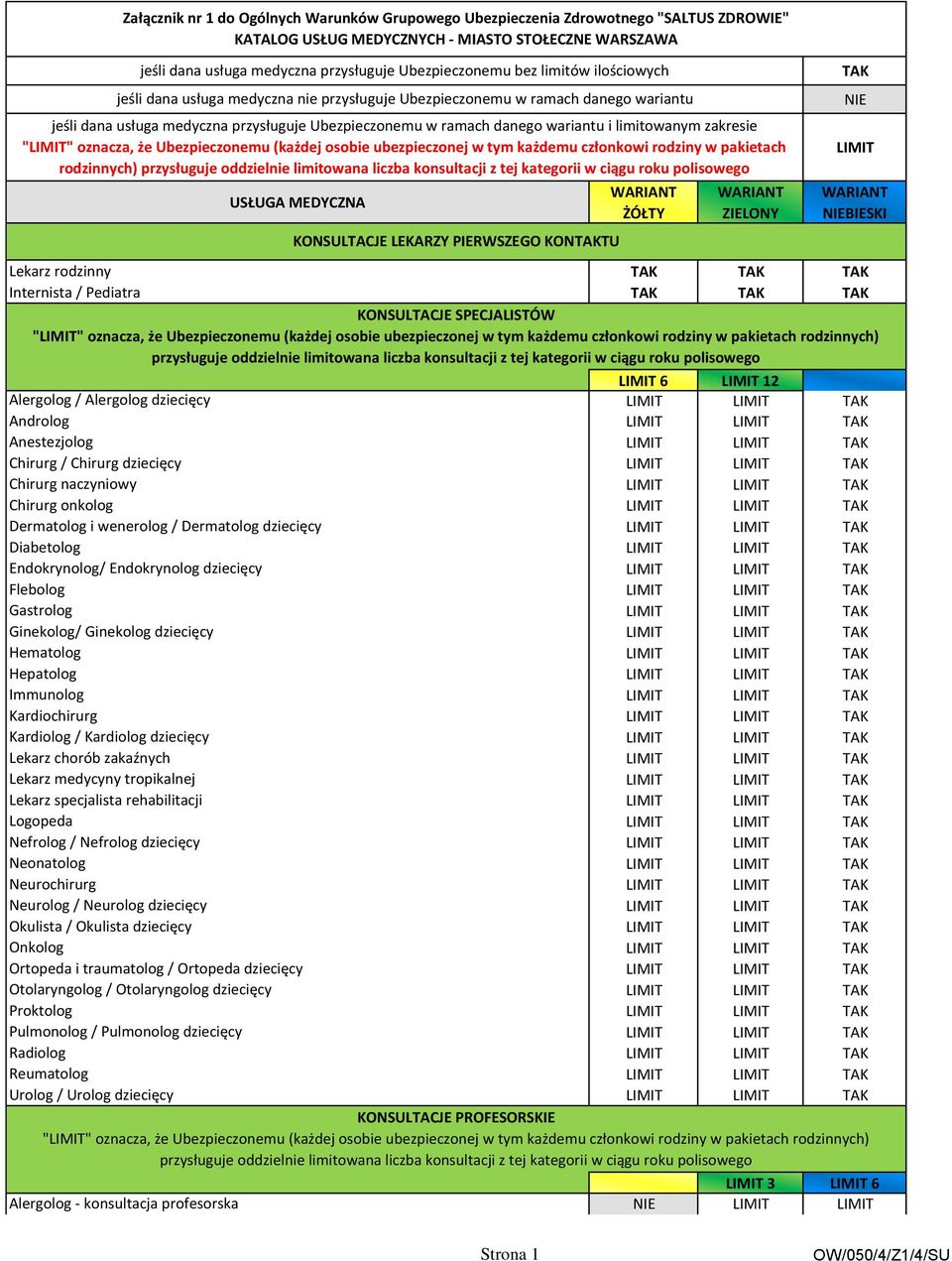Click the legend cell 'TAK' beside 'bez limitów ilościowych'
The image size is (952, 1261).
point(855,71)
